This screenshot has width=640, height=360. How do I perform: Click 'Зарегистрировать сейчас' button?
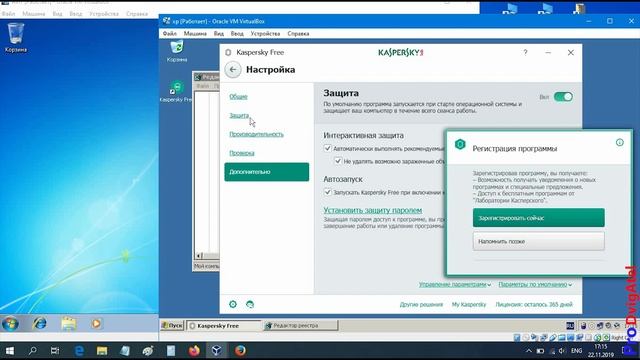coord(539,218)
